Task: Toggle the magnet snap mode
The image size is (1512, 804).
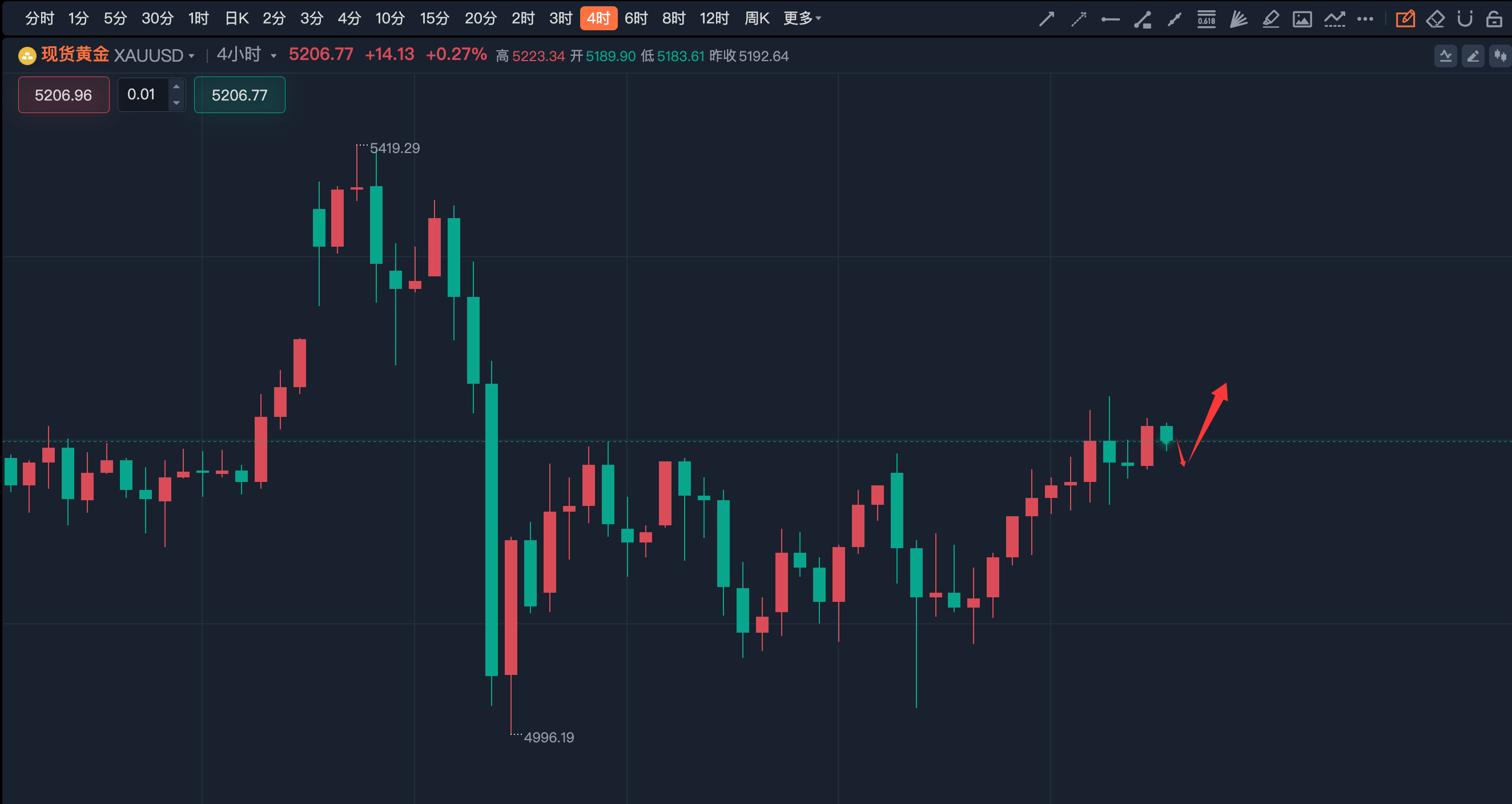Action: (x=1465, y=19)
